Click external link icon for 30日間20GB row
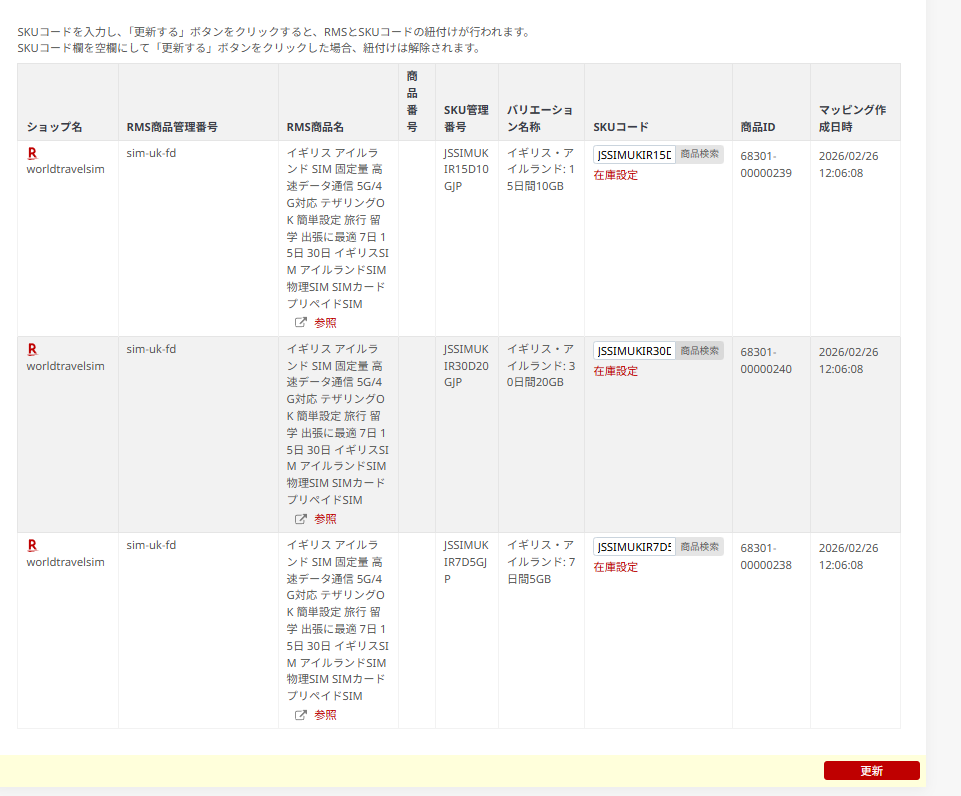961x796 pixels. click(300, 519)
